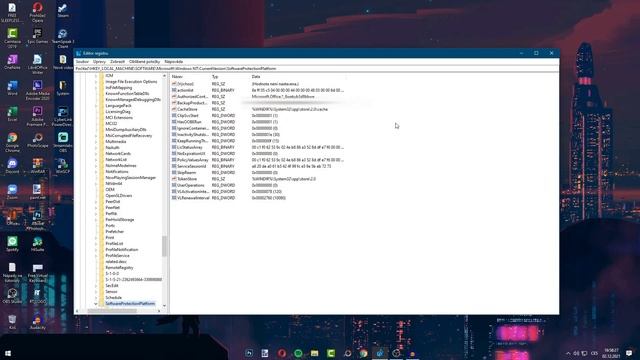Open the Audacity desktop shortcut

pyautogui.click(x=38, y=322)
